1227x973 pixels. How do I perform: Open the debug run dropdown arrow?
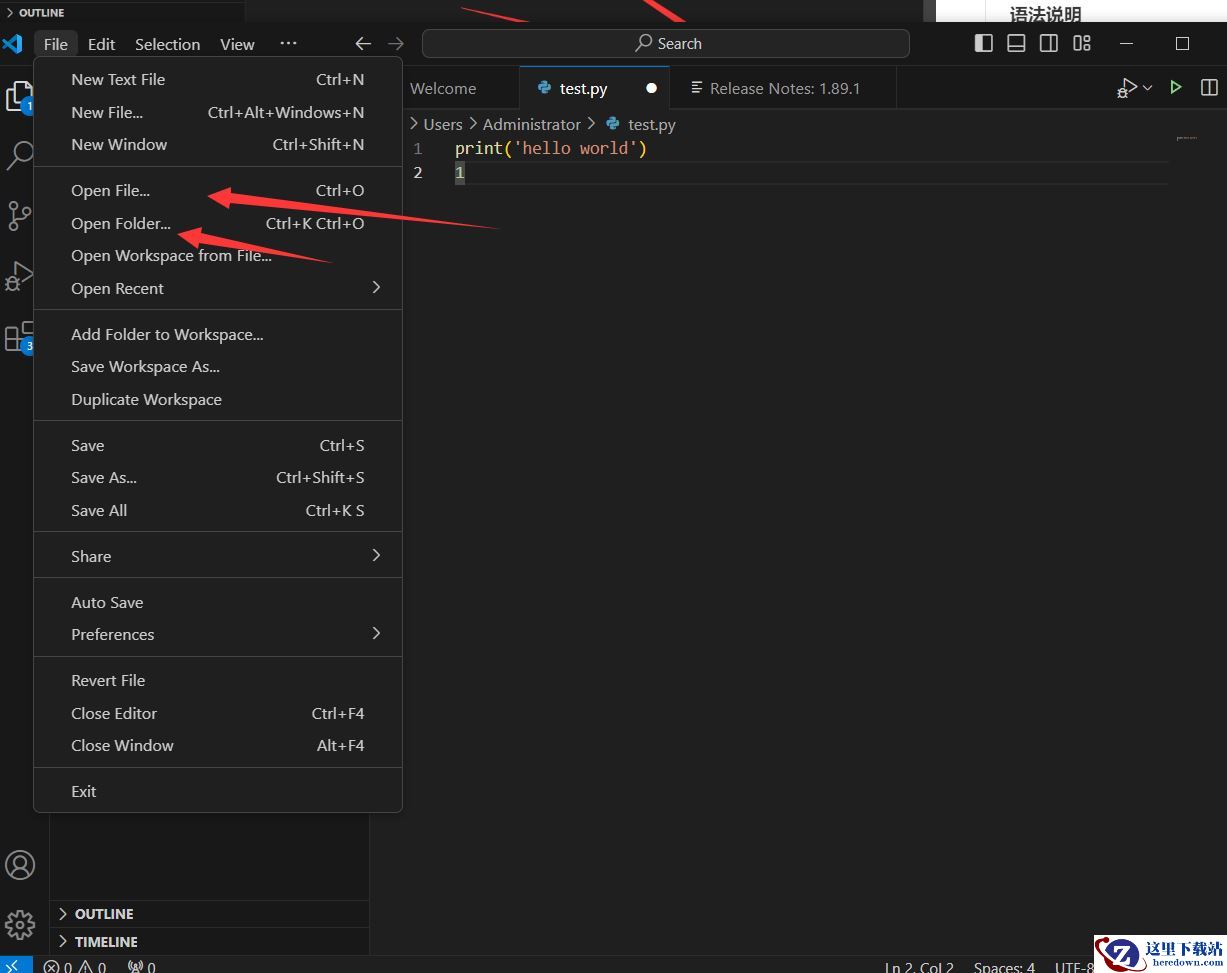[1148, 88]
